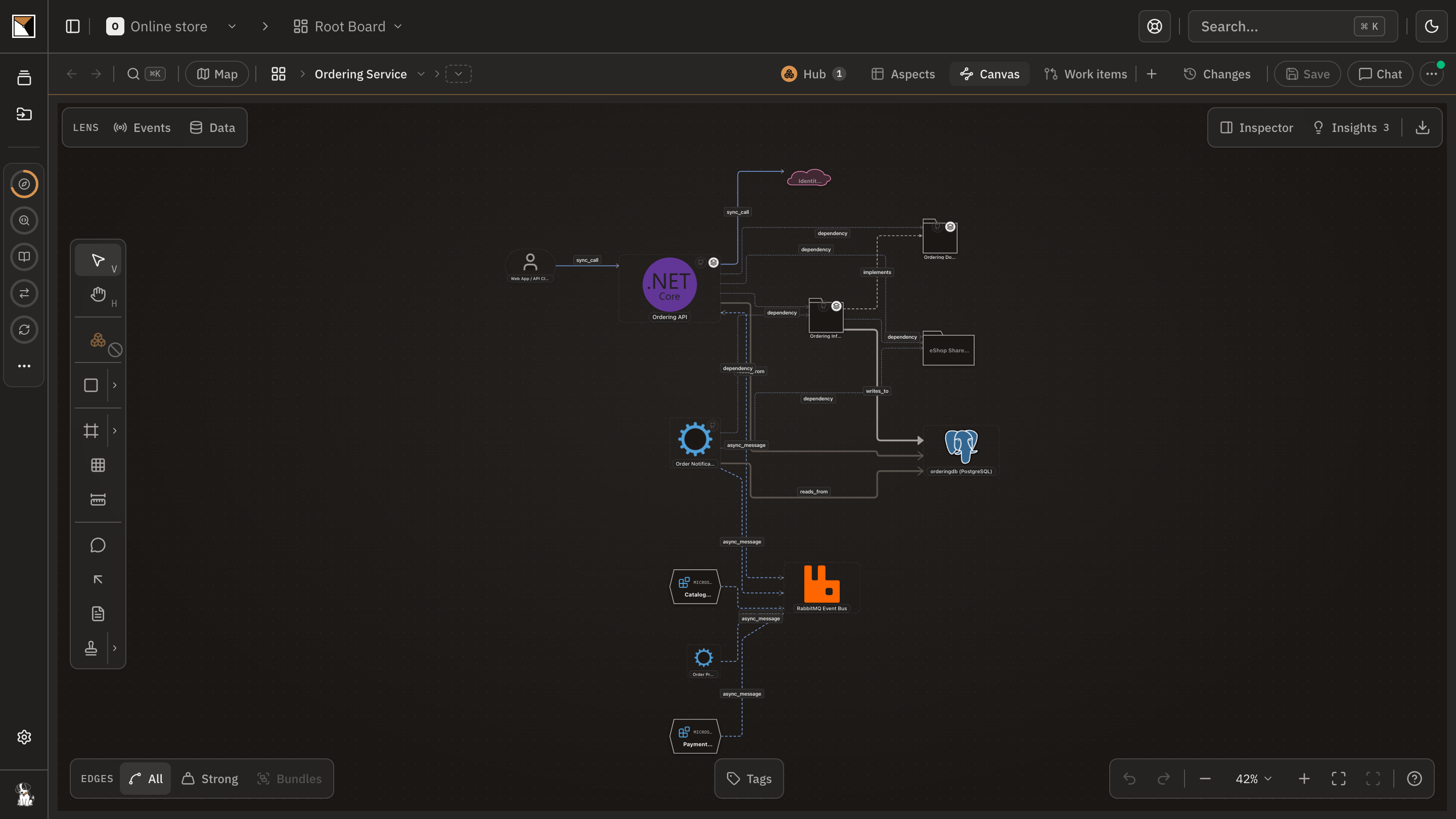Select Bundles edges filter
Image resolution: width=1456 pixels, height=819 pixels.
pos(289,779)
